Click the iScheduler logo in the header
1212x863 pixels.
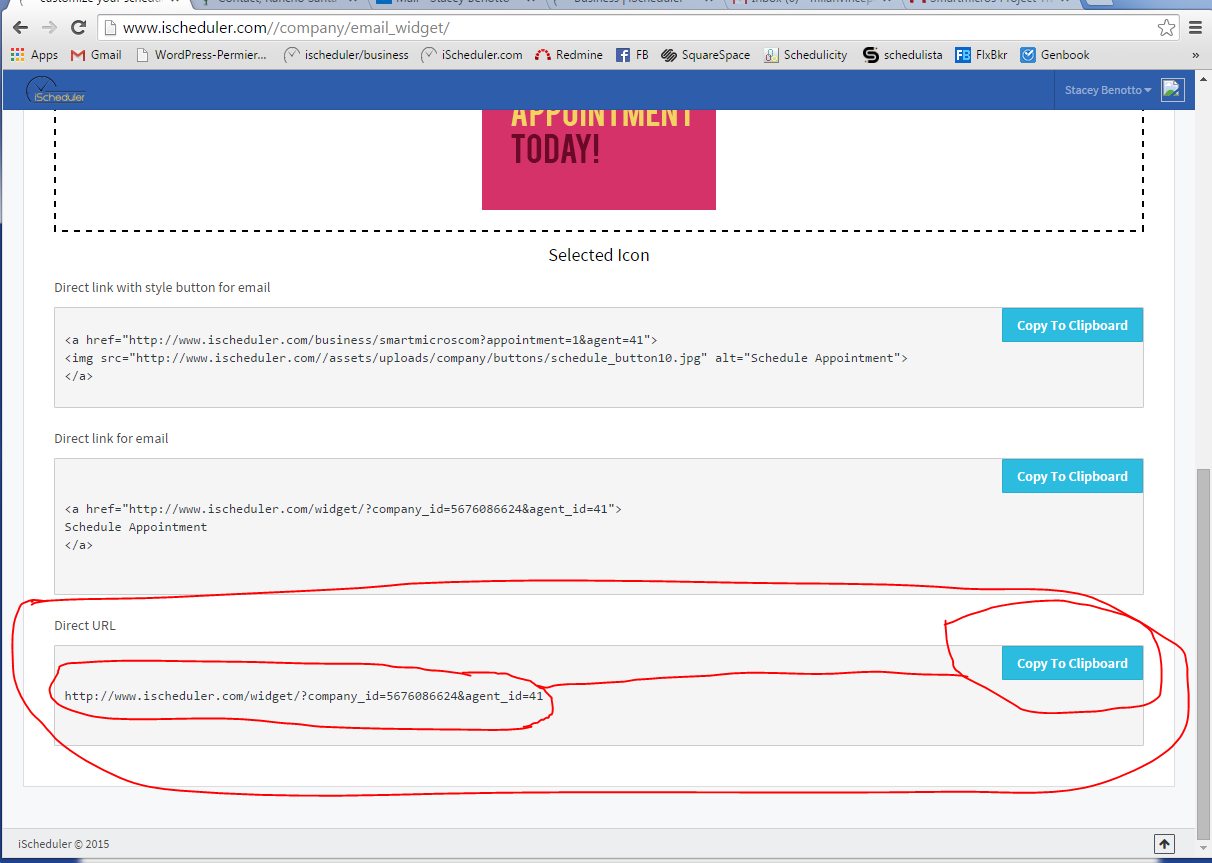tap(55, 90)
